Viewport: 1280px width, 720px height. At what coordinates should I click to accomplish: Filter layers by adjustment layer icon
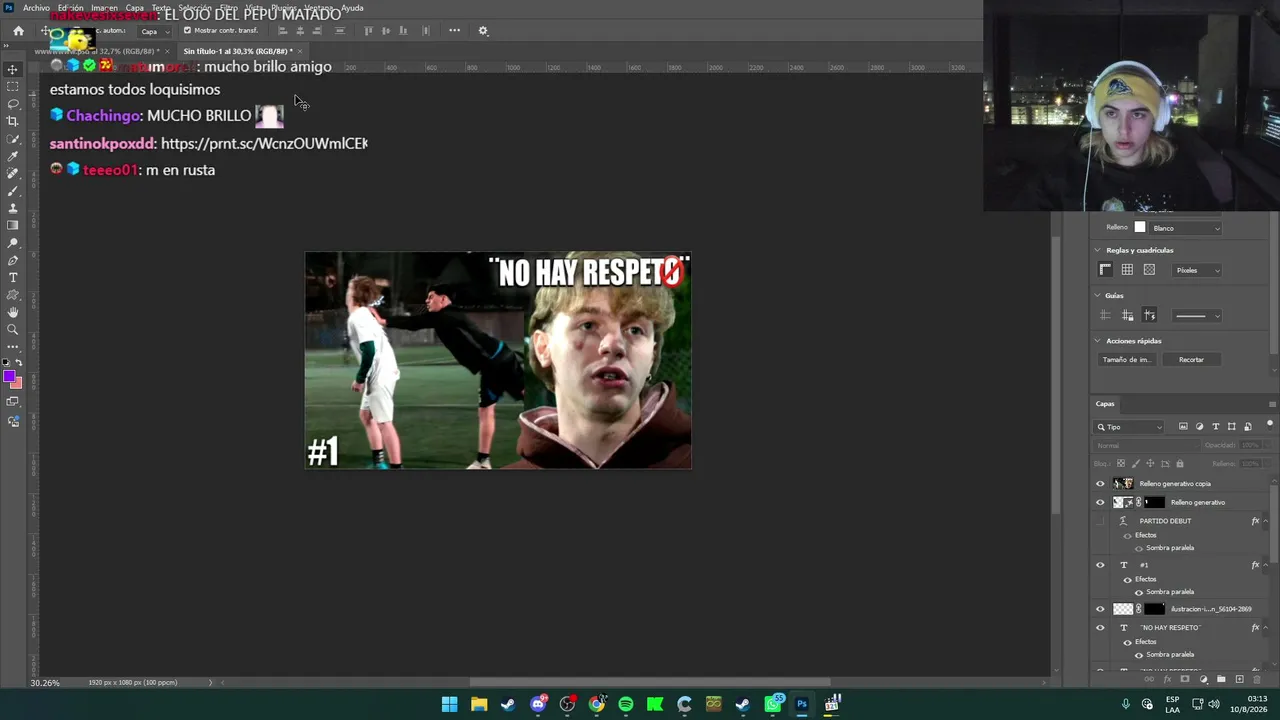(1200, 427)
